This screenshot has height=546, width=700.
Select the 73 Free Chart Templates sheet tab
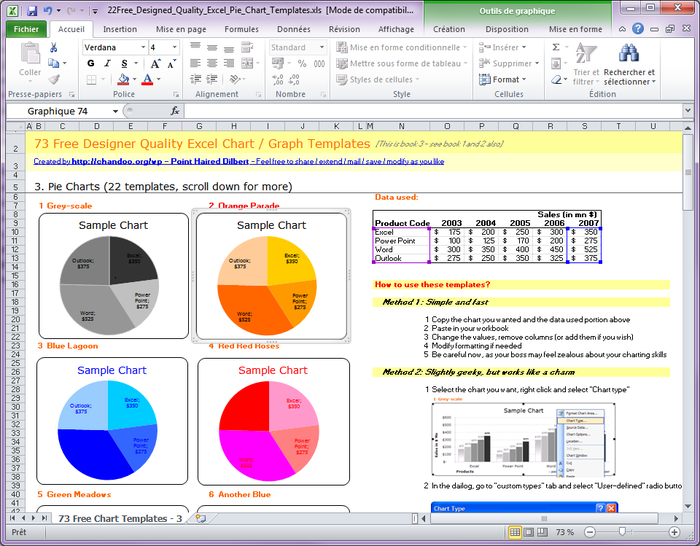coord(120,518)
